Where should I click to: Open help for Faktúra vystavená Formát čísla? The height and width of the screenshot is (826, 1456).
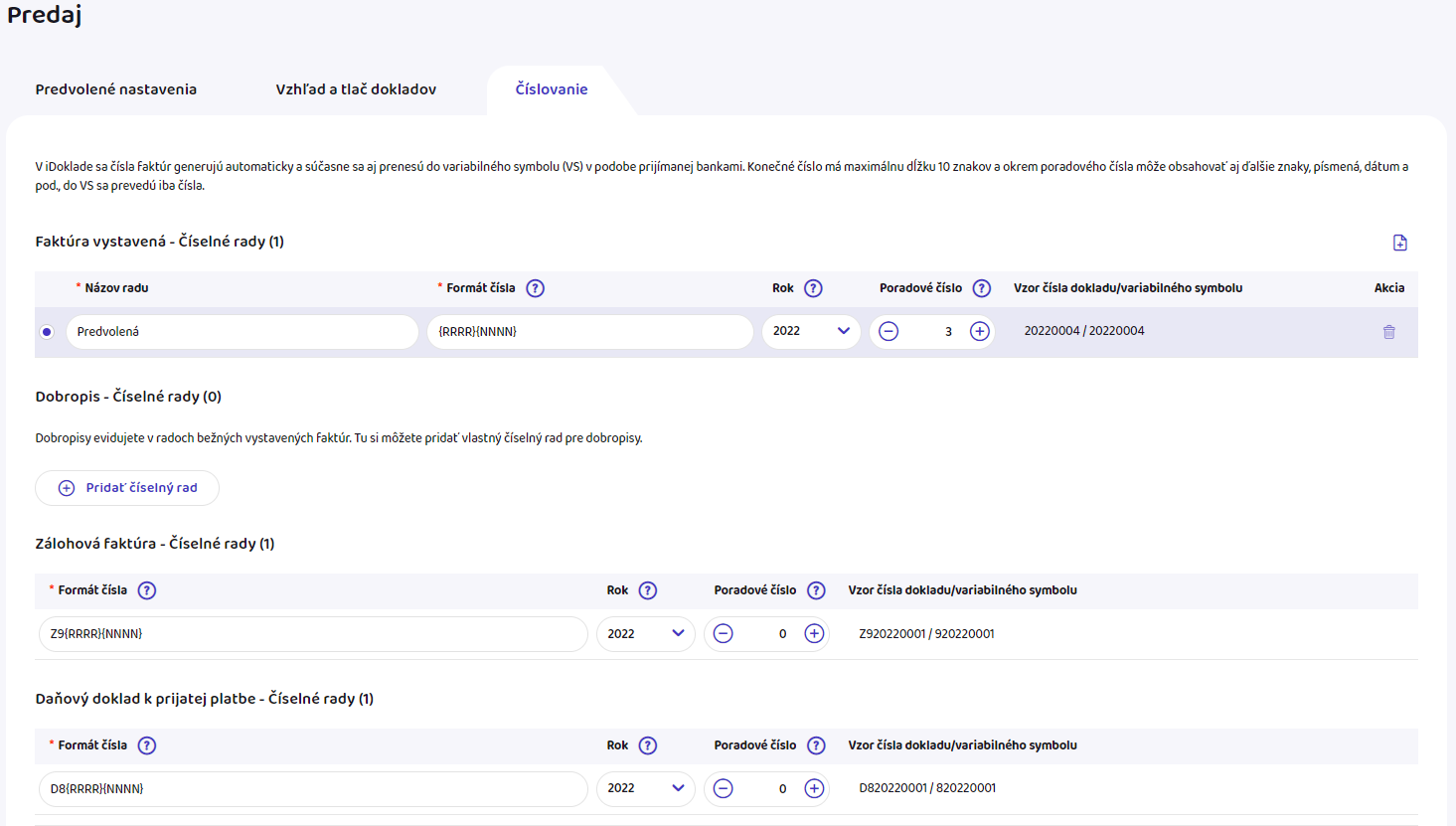(x=535, y=288)
